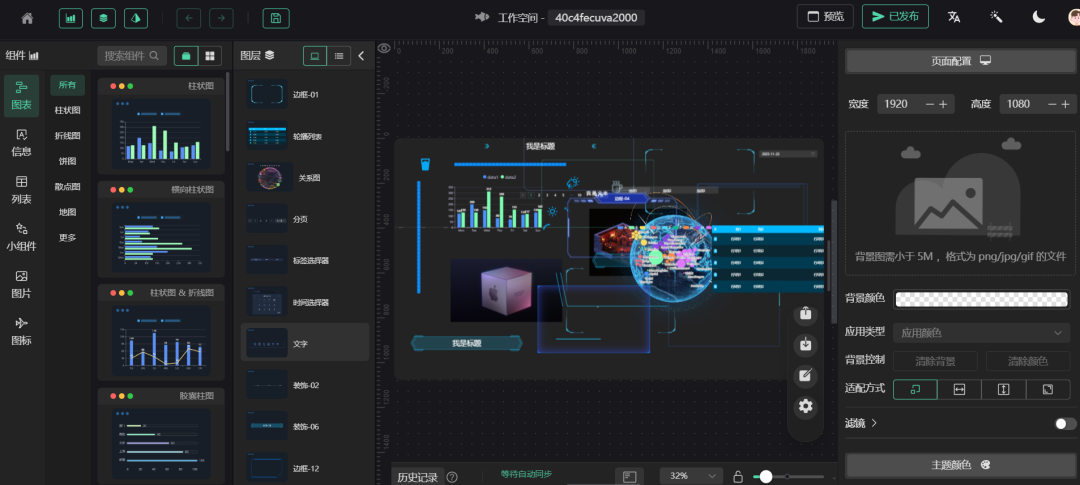This screenshot has height=485, width=1080.
Task: Click the redo forward-arrow button
Action: pos(221,18)
